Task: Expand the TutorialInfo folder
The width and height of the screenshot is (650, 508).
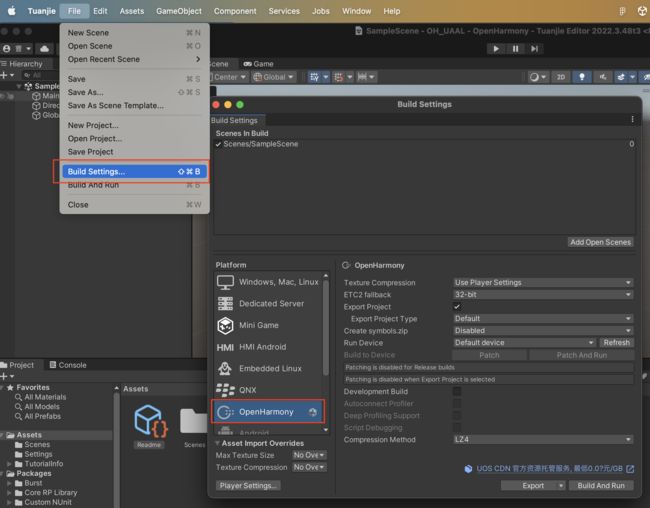Action: click(9, 464)
